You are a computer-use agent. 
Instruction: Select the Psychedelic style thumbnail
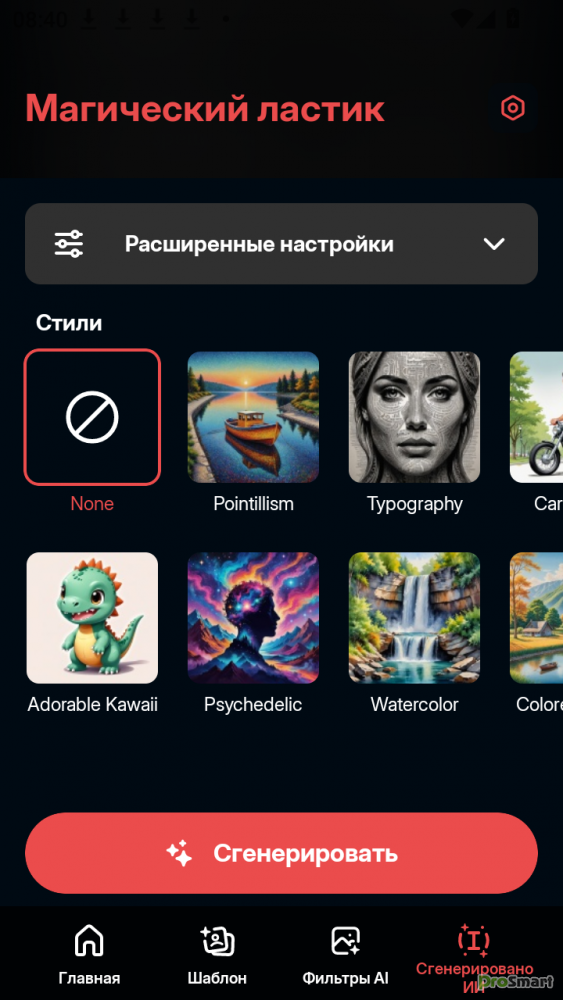click(253, 618)
